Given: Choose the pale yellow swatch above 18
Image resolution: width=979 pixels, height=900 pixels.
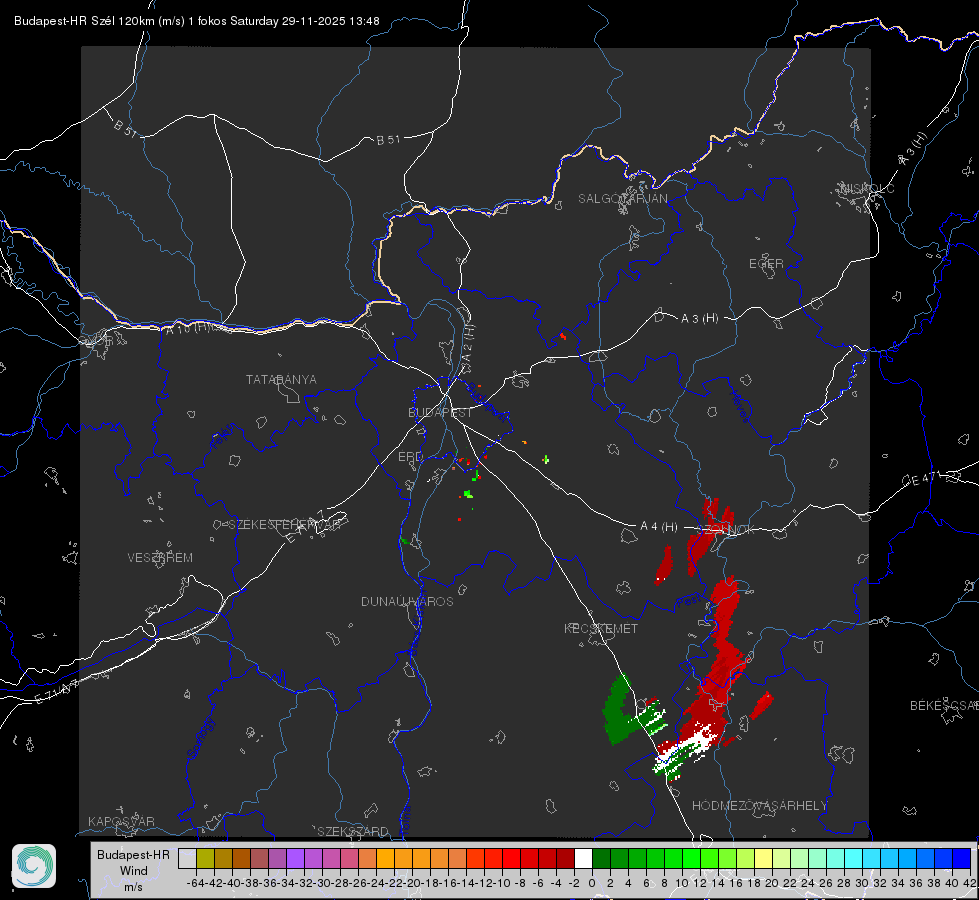Looking at the screenshot, I should pos(764,858).
